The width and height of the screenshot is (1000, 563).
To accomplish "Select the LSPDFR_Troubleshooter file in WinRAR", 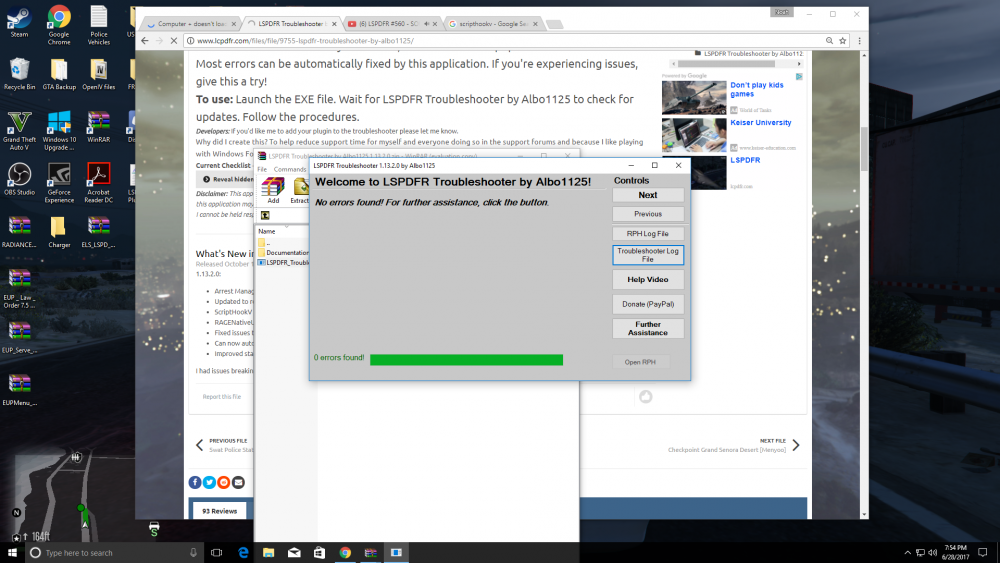I will point(283,263).
